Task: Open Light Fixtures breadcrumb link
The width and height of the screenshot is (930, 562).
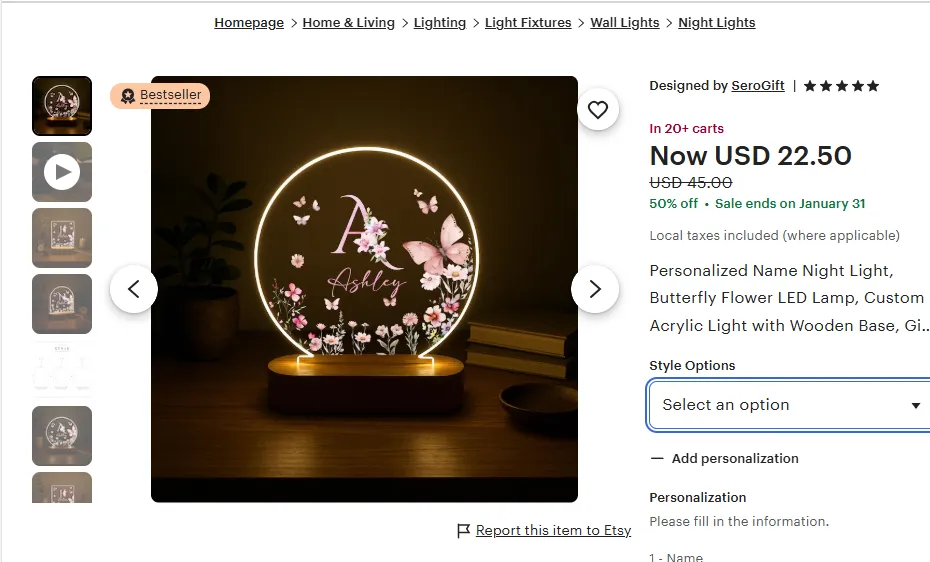Action: [x=528, y=23]
